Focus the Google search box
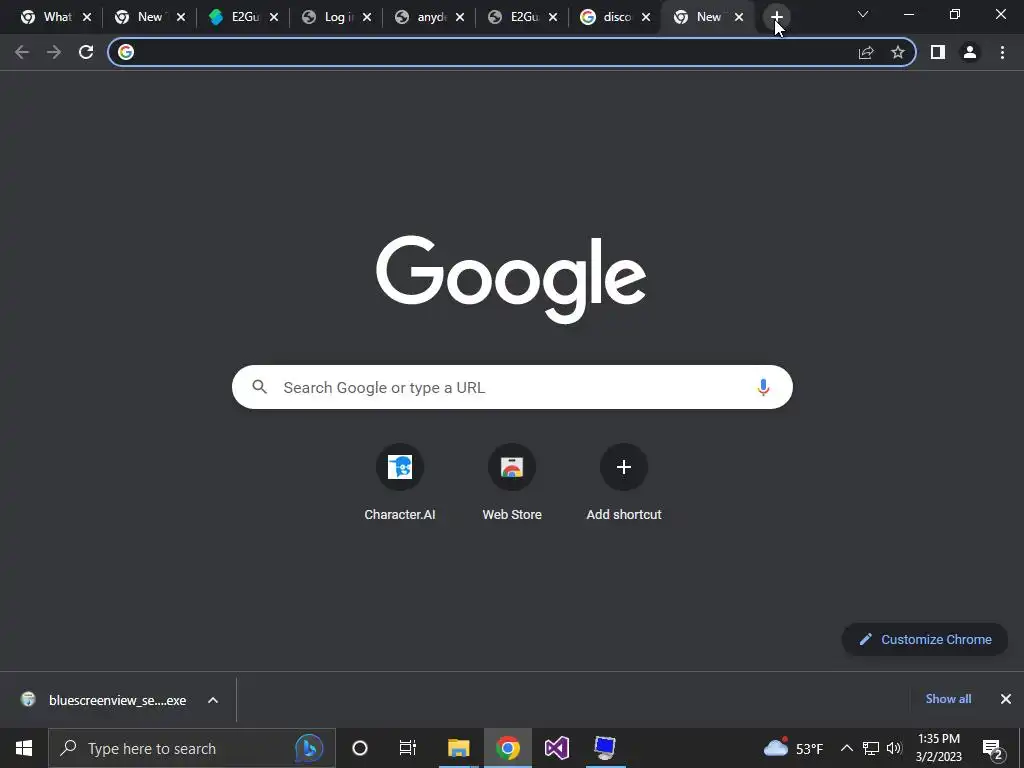 (x=512, y=387)
